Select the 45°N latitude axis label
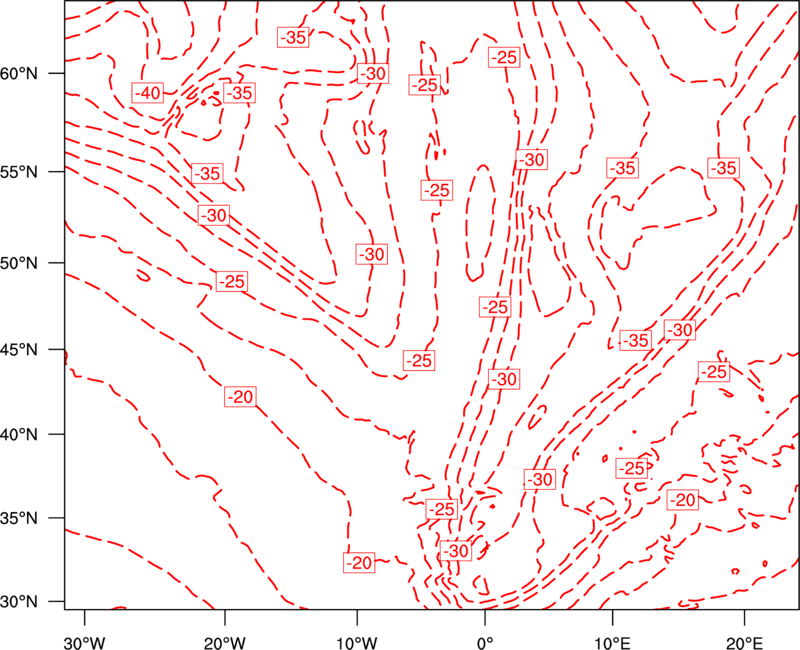 pos(19,350)
